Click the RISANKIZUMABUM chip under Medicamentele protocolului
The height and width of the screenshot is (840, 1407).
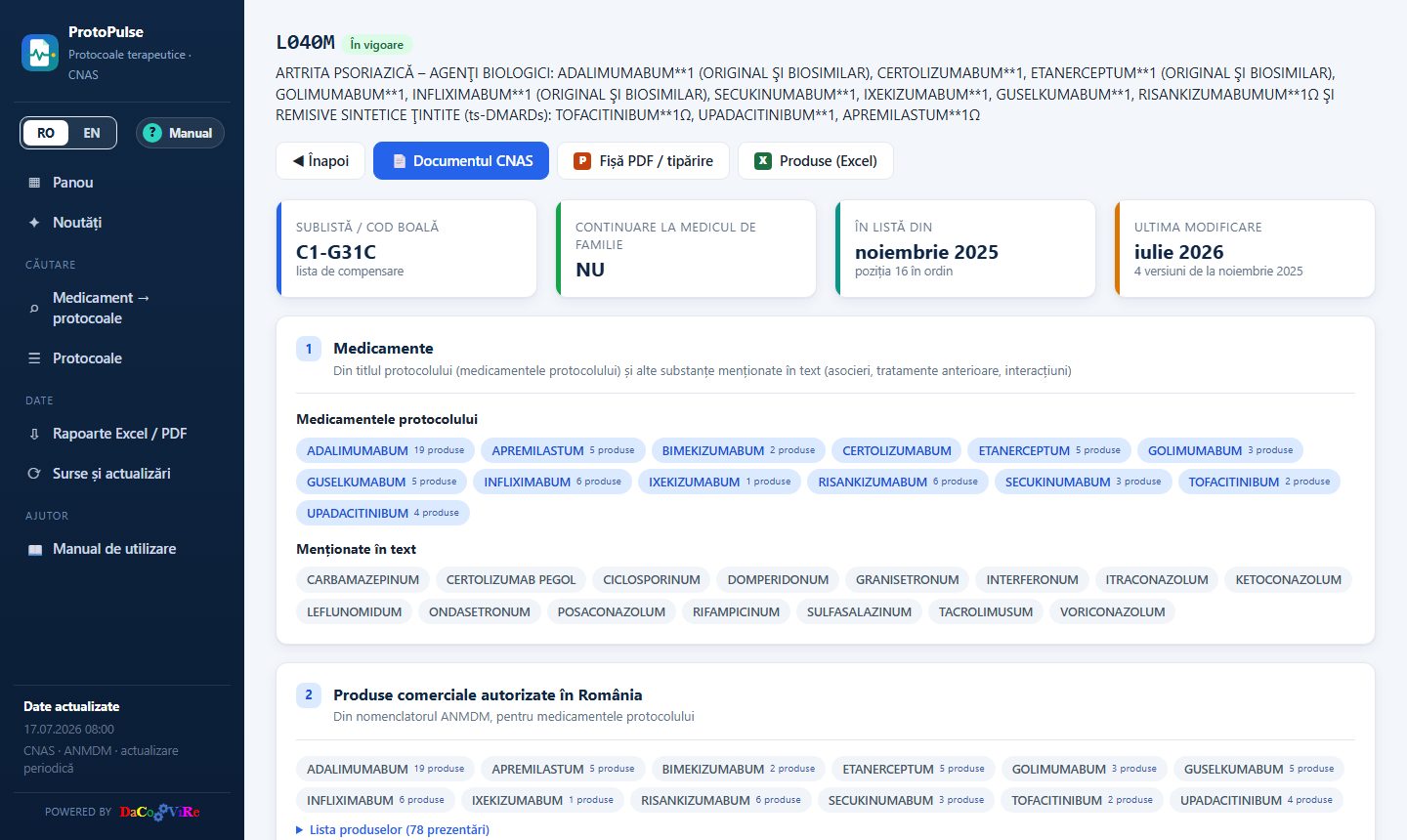point(898,482)
